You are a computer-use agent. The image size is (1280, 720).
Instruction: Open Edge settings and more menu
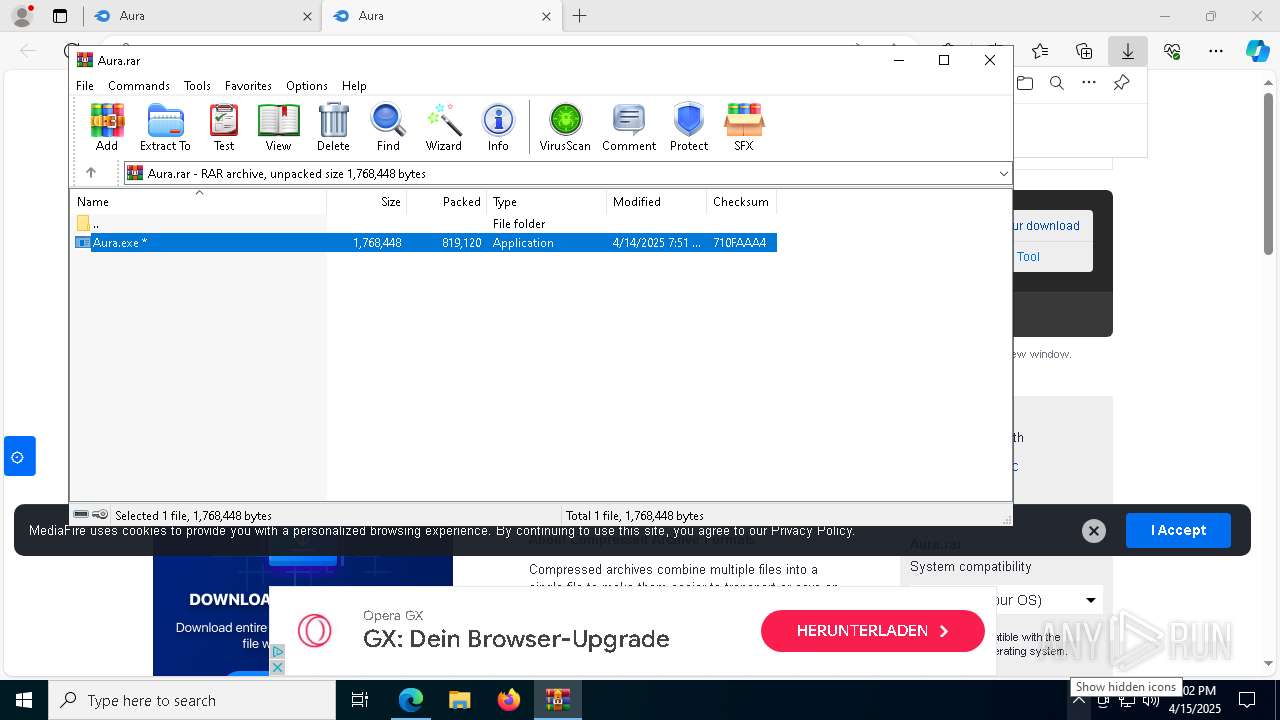pyautogui.click(x=1216, y=51)
